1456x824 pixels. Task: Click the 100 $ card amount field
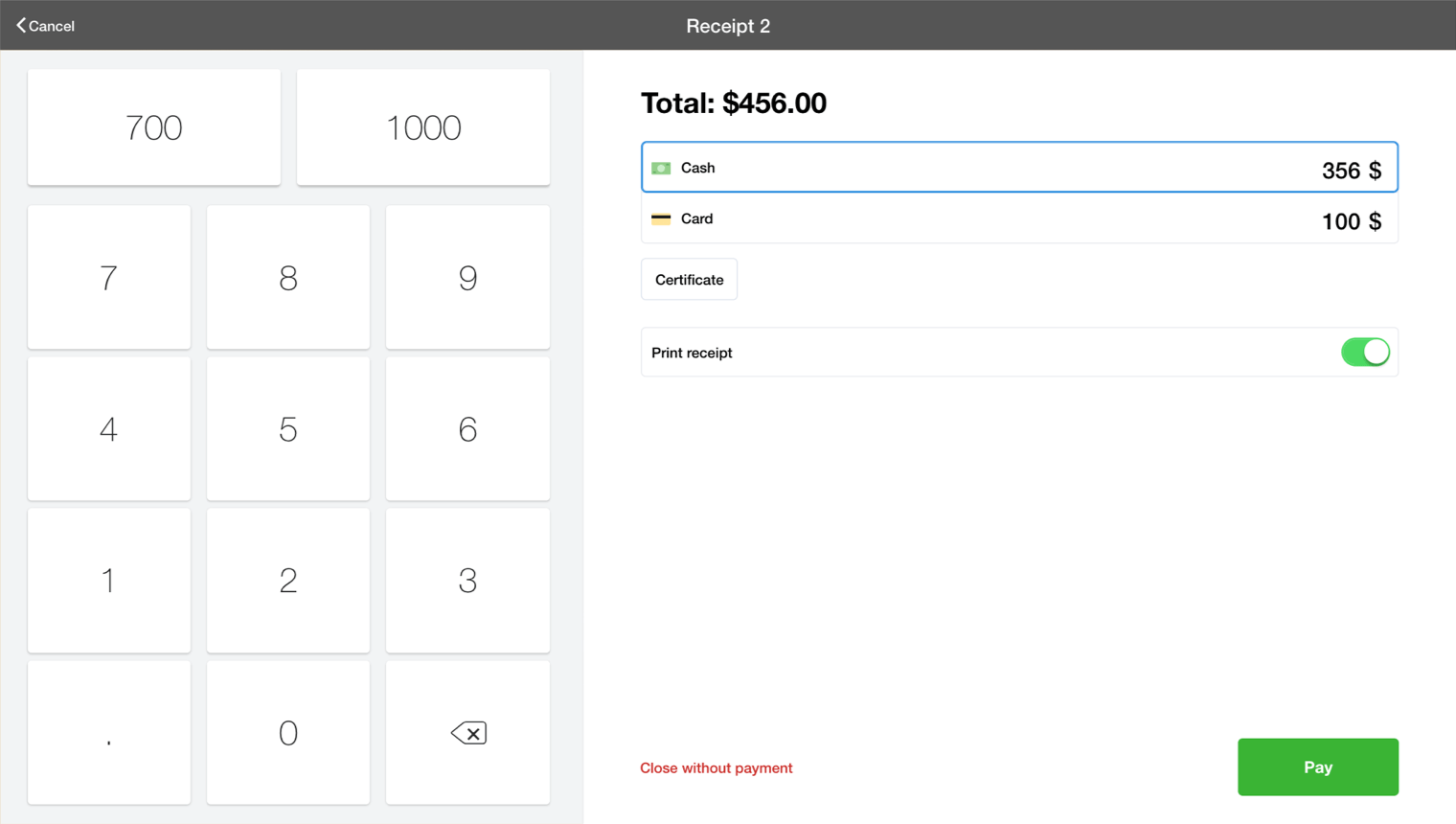click(1350, 221)
